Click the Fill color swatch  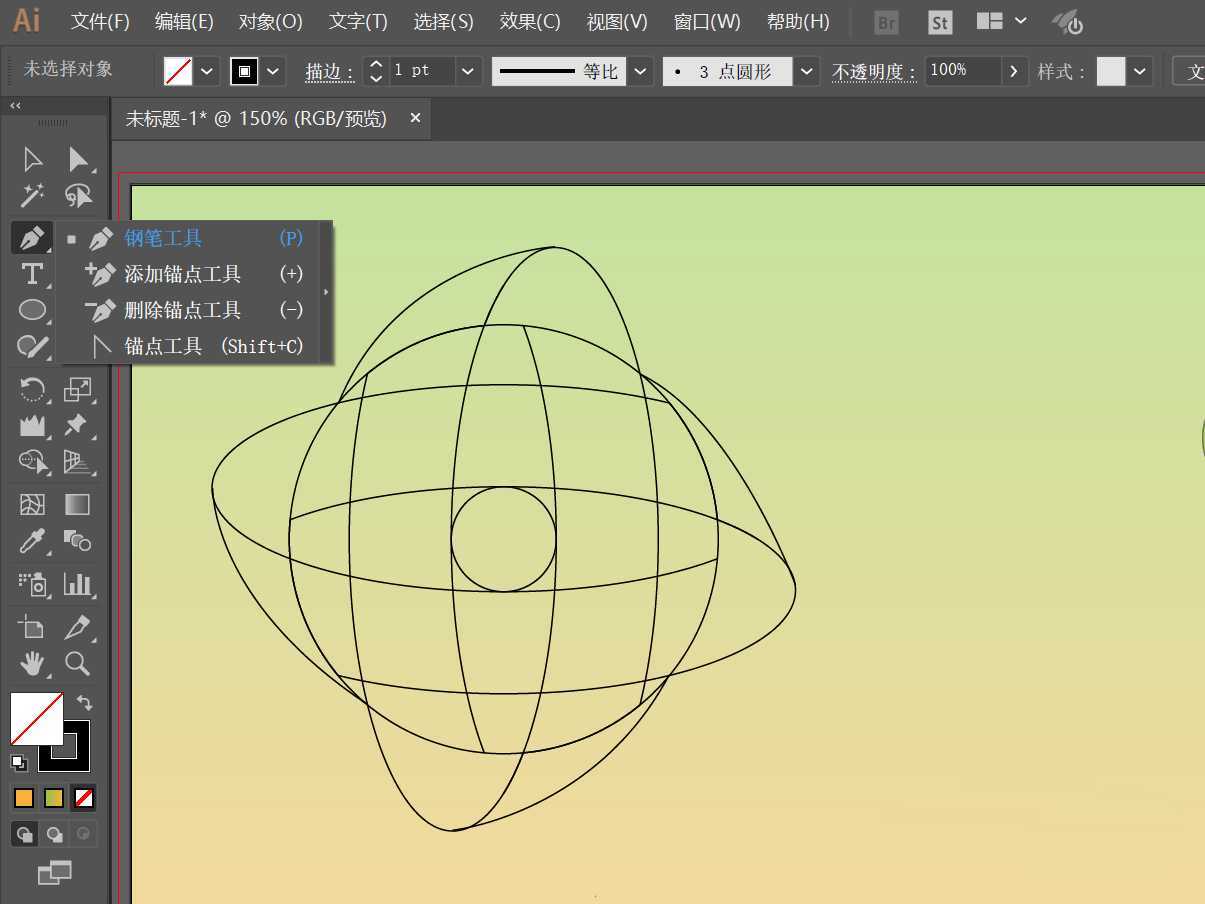[36, 719]
